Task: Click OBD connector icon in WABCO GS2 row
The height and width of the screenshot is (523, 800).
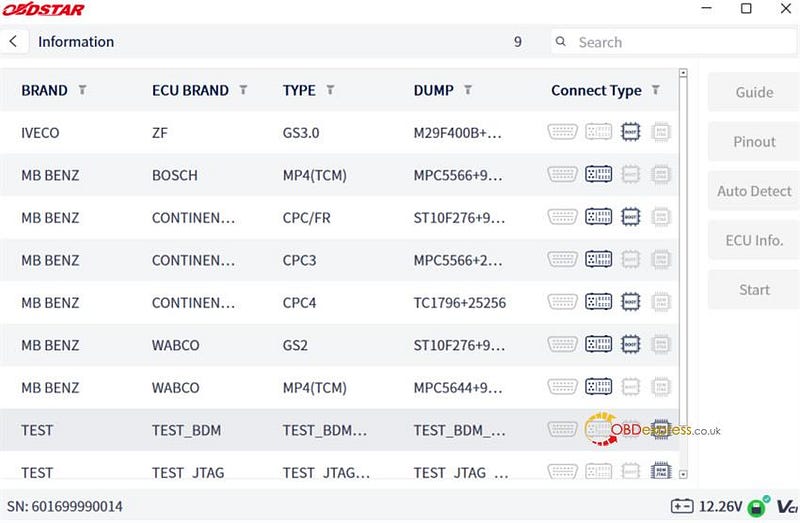Action: tap(562, 344)
